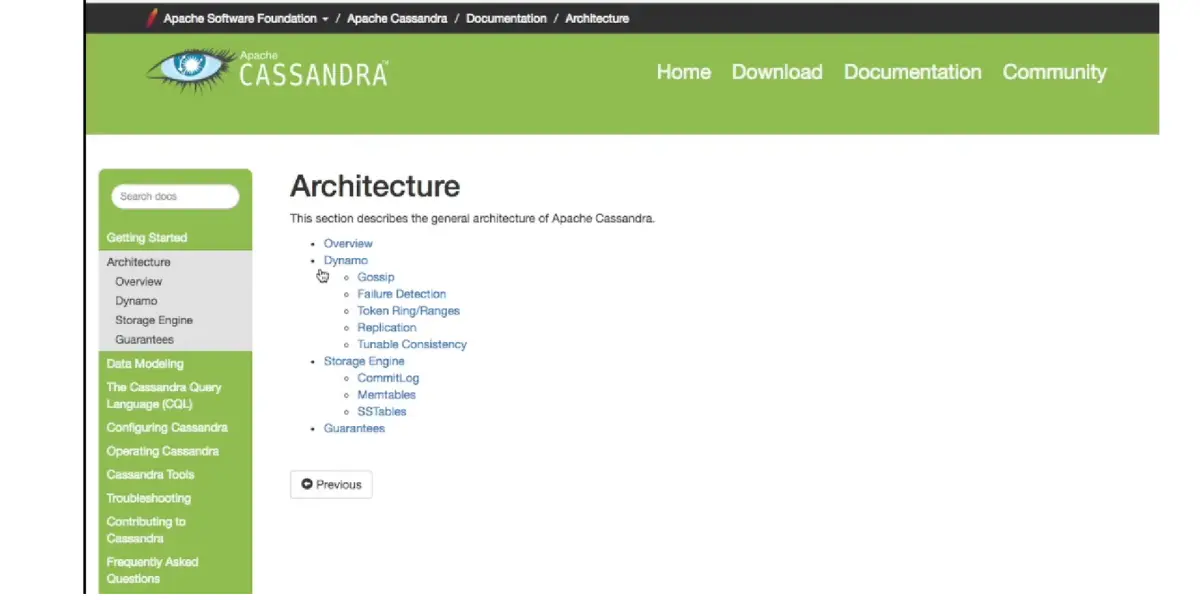1200x600 pixels.
Task: Click the Cassandra eye logo
Action: tap(189, 70)
